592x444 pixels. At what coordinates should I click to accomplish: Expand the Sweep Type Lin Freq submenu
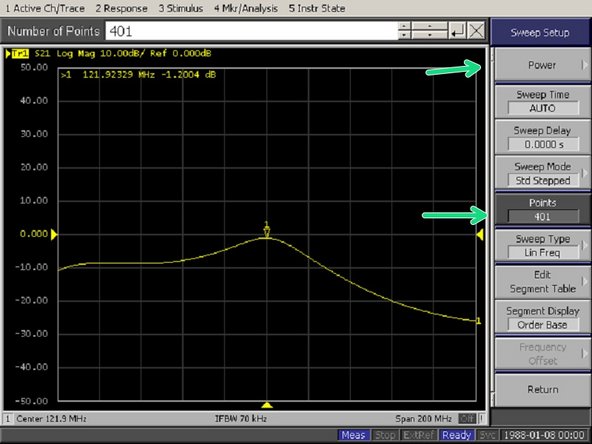(542, 245)
